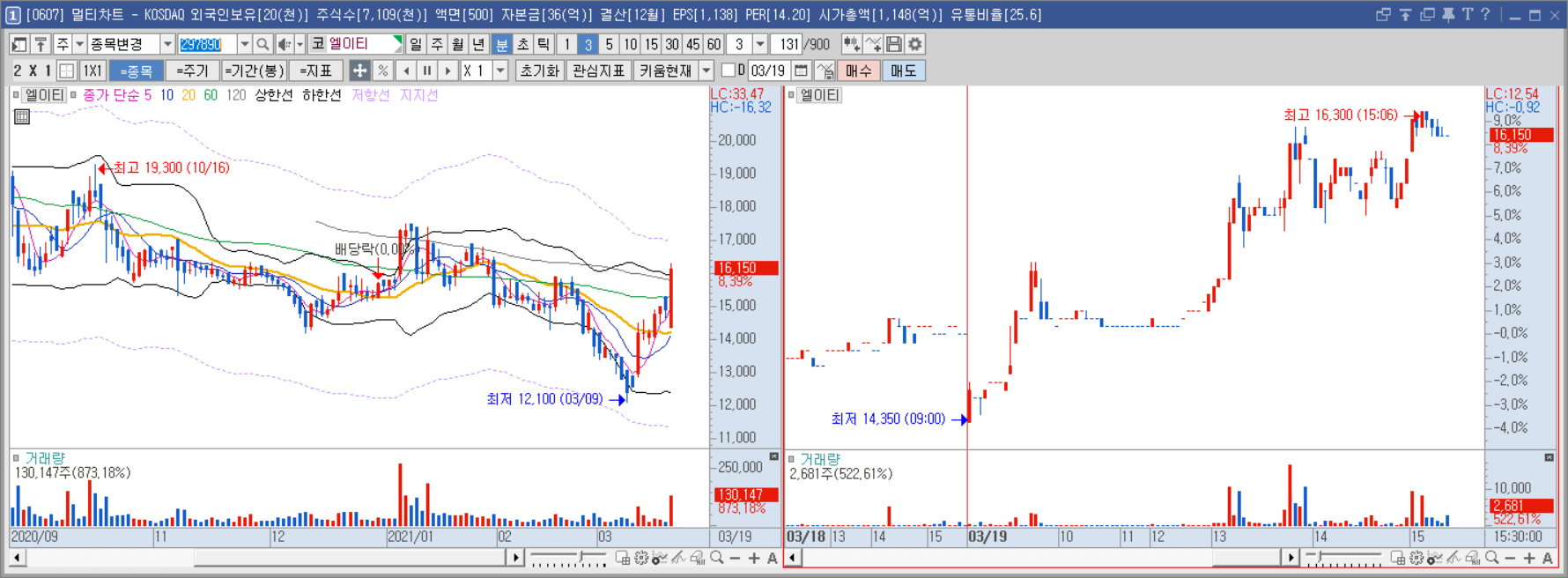Click the pin-to-top icon in main toolbar

point(41,44)
